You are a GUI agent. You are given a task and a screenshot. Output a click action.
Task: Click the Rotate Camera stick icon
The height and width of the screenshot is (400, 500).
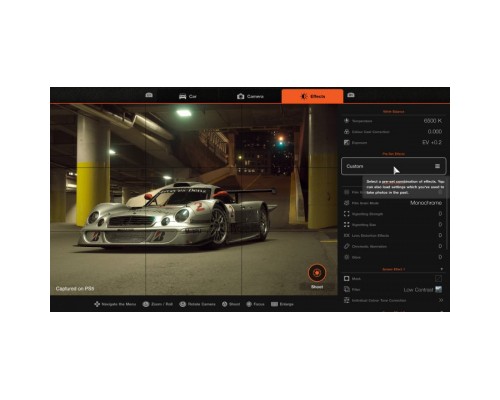182,304
